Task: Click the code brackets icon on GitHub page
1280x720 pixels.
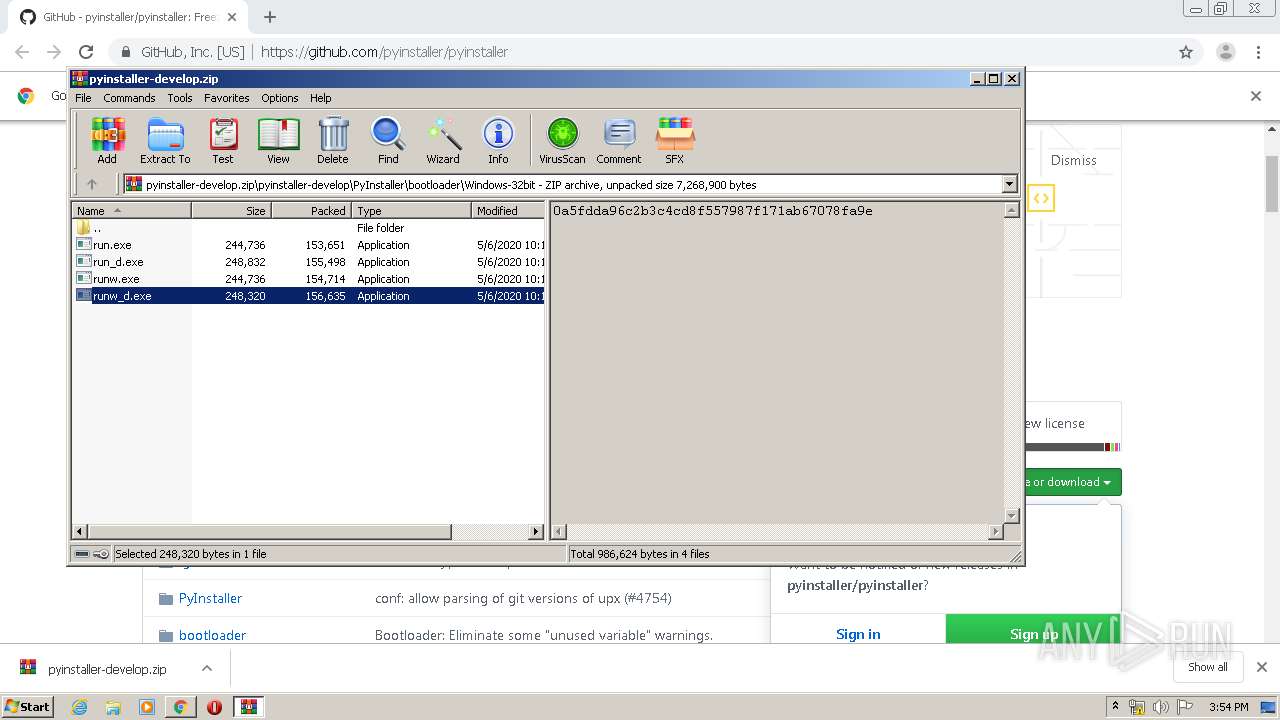Action: click(1041, 198)
